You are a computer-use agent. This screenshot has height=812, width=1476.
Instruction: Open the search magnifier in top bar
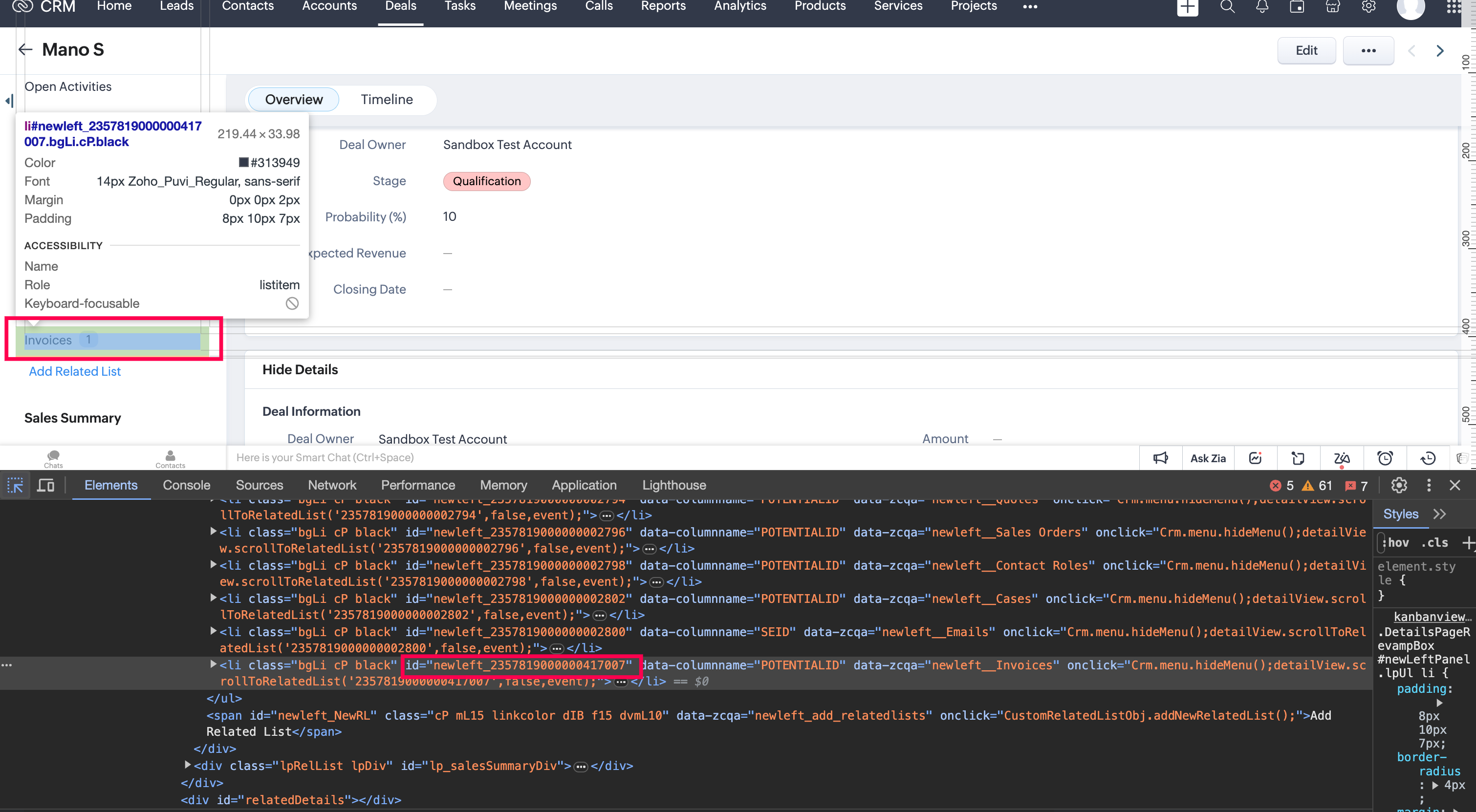tap(1227, 7)
